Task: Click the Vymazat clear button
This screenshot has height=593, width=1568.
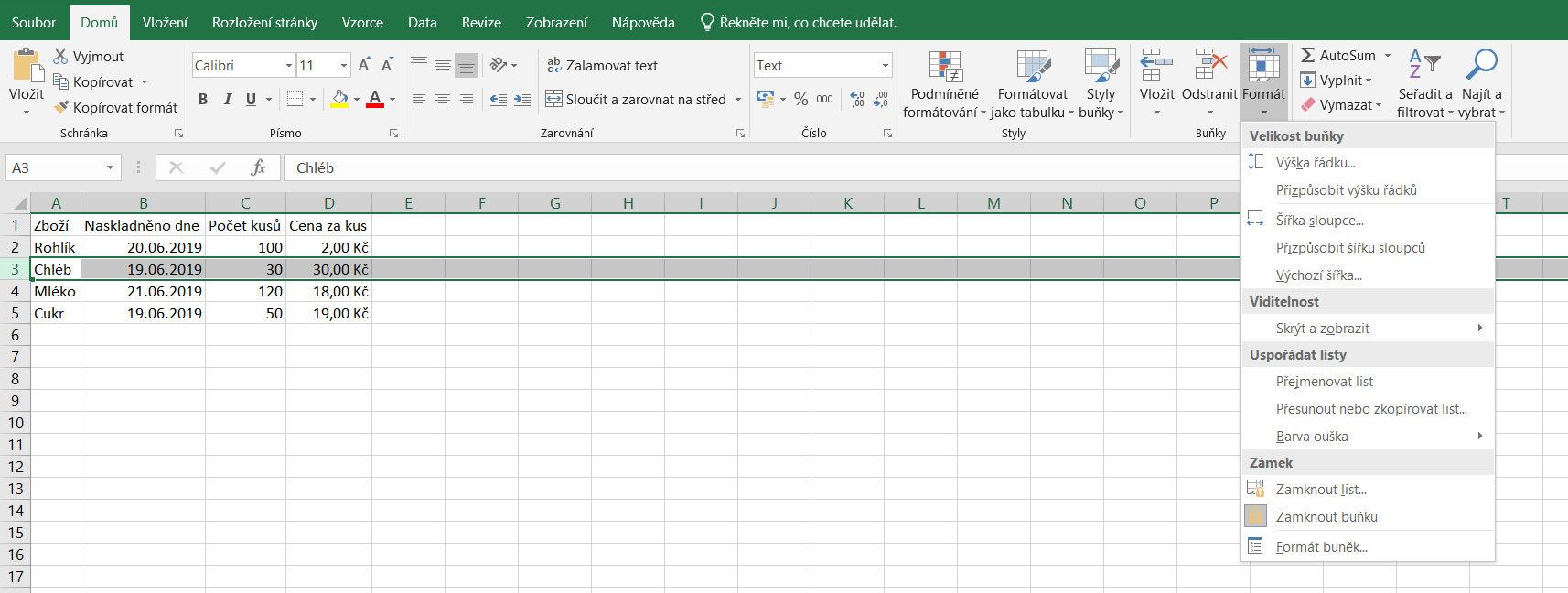Action: point(1340,105)
